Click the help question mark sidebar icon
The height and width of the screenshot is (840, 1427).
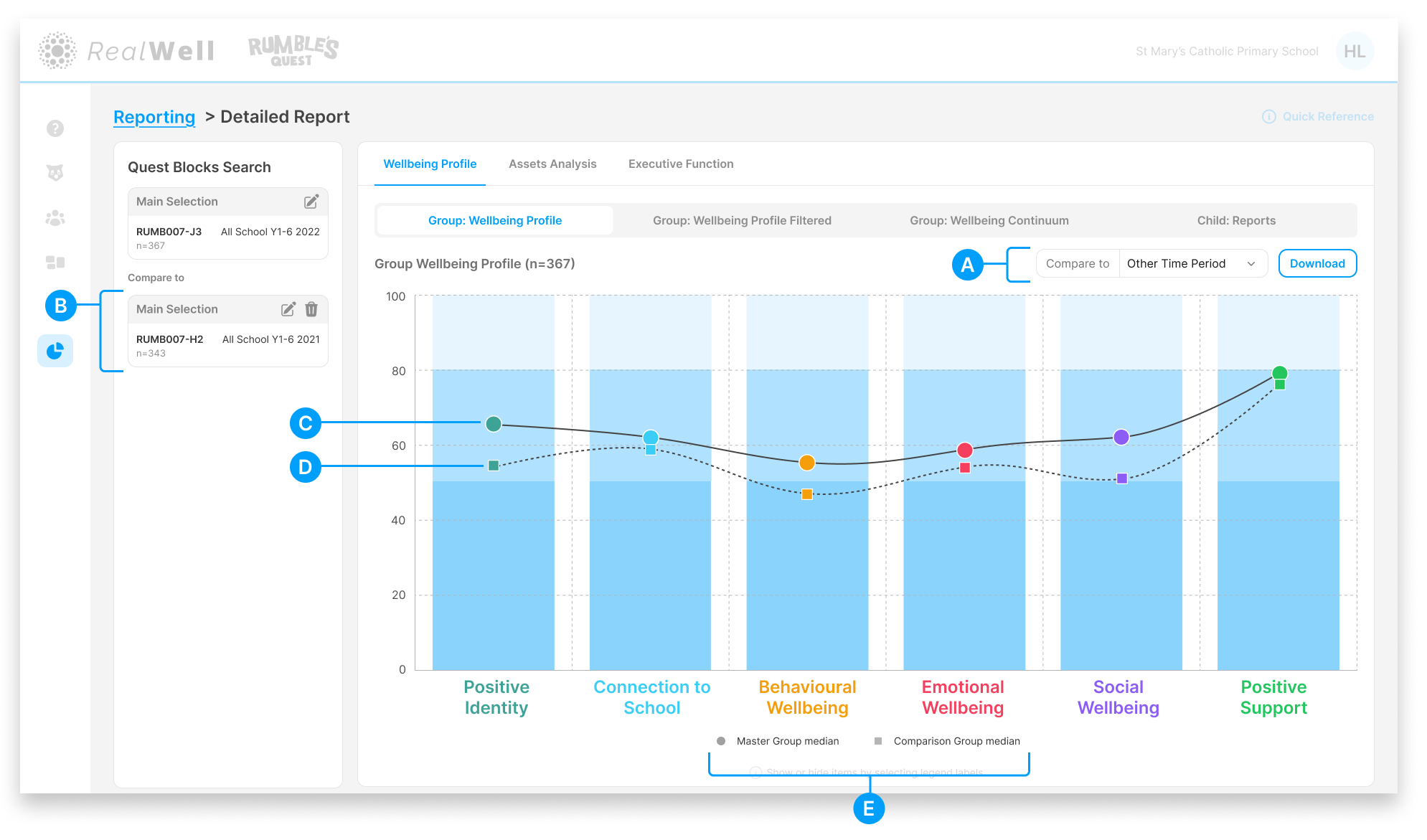tap(55, 128)
